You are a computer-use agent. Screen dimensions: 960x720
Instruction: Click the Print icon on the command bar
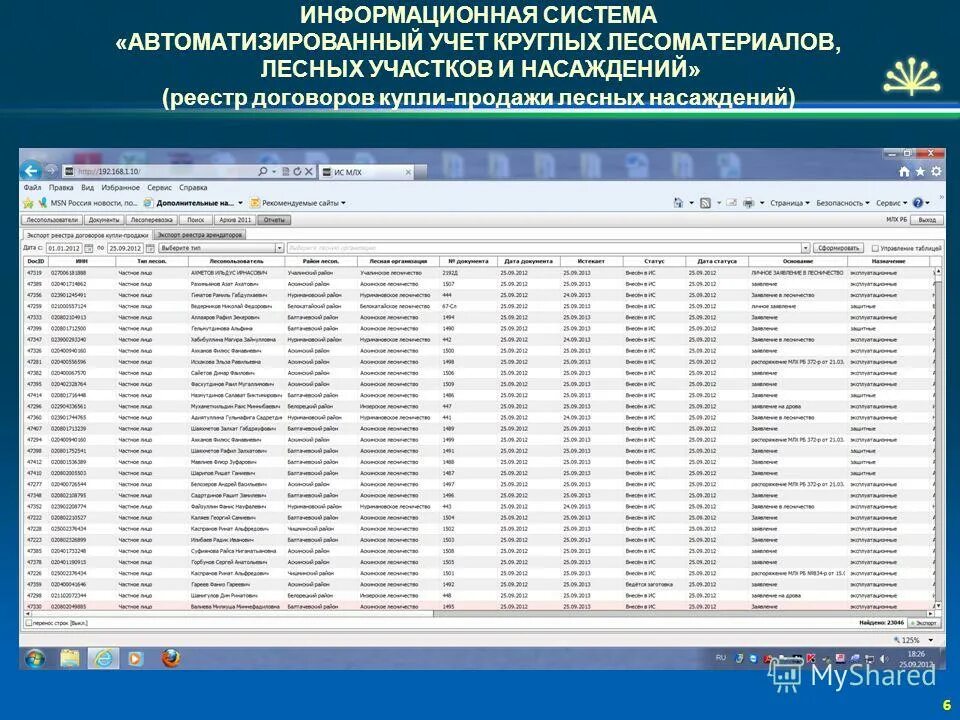point(748,203)
